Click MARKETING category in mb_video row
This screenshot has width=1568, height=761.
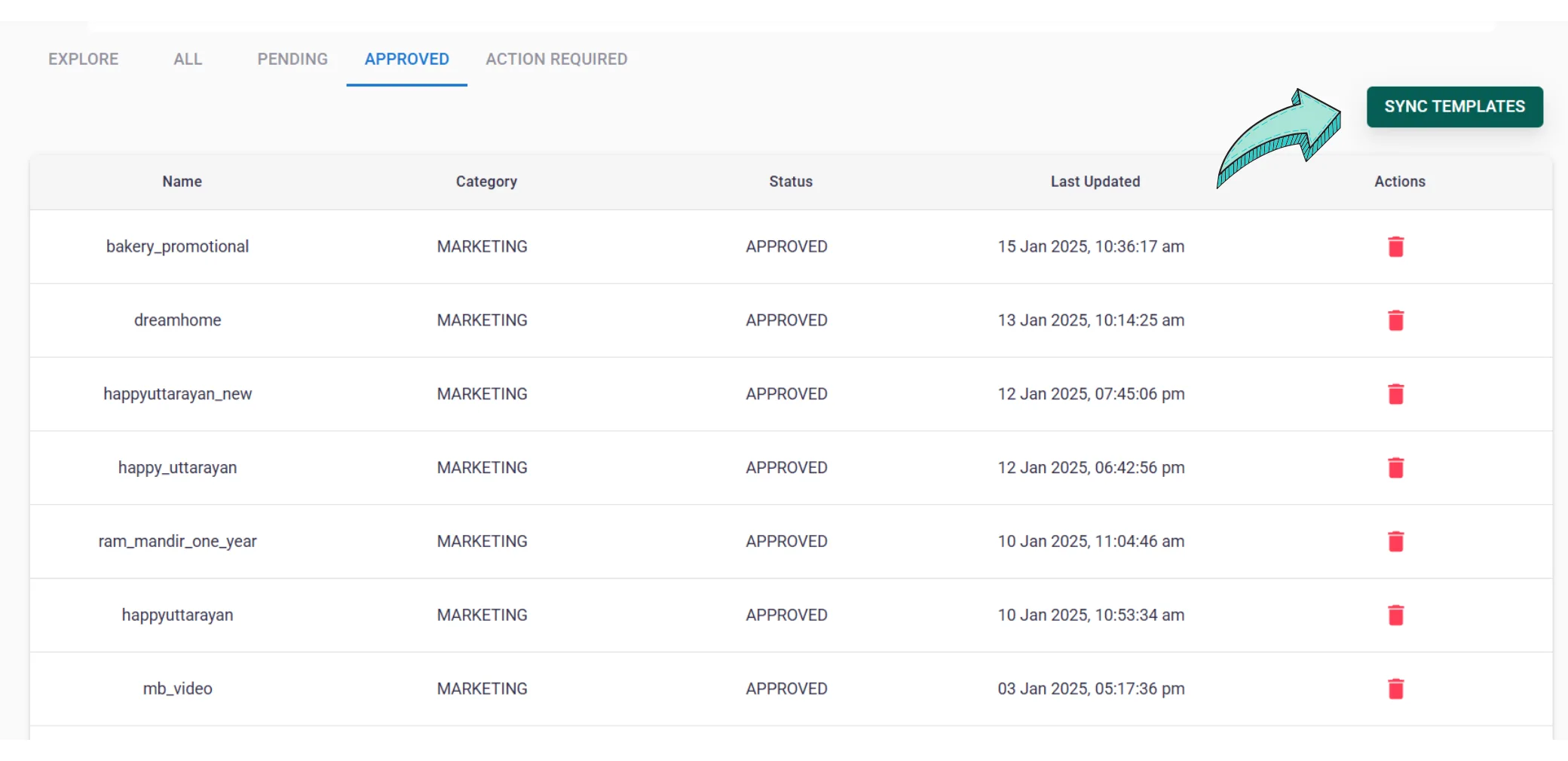(482, 689)
